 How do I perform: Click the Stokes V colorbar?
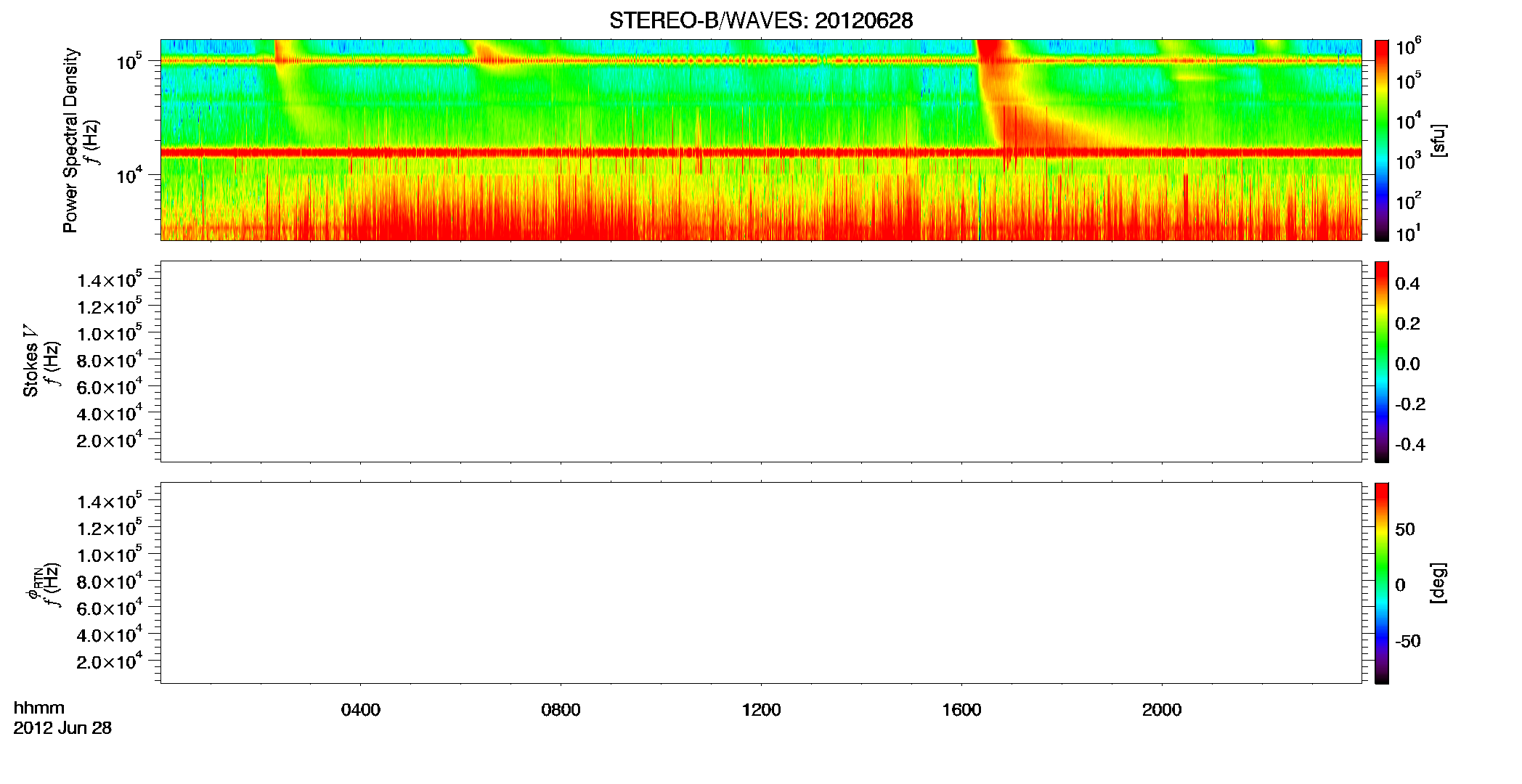(1382, 362)
